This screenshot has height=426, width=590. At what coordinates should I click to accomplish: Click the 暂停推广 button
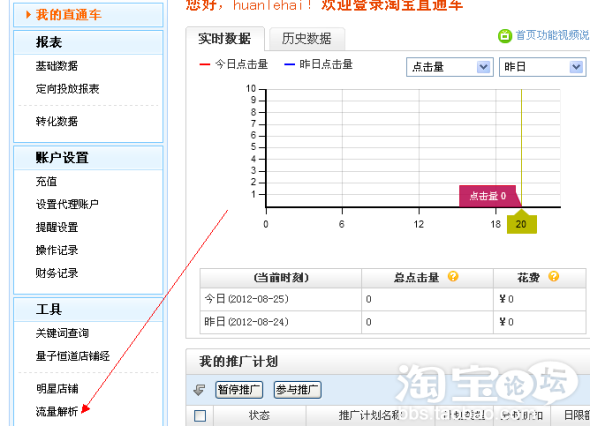tap(239, 390)
